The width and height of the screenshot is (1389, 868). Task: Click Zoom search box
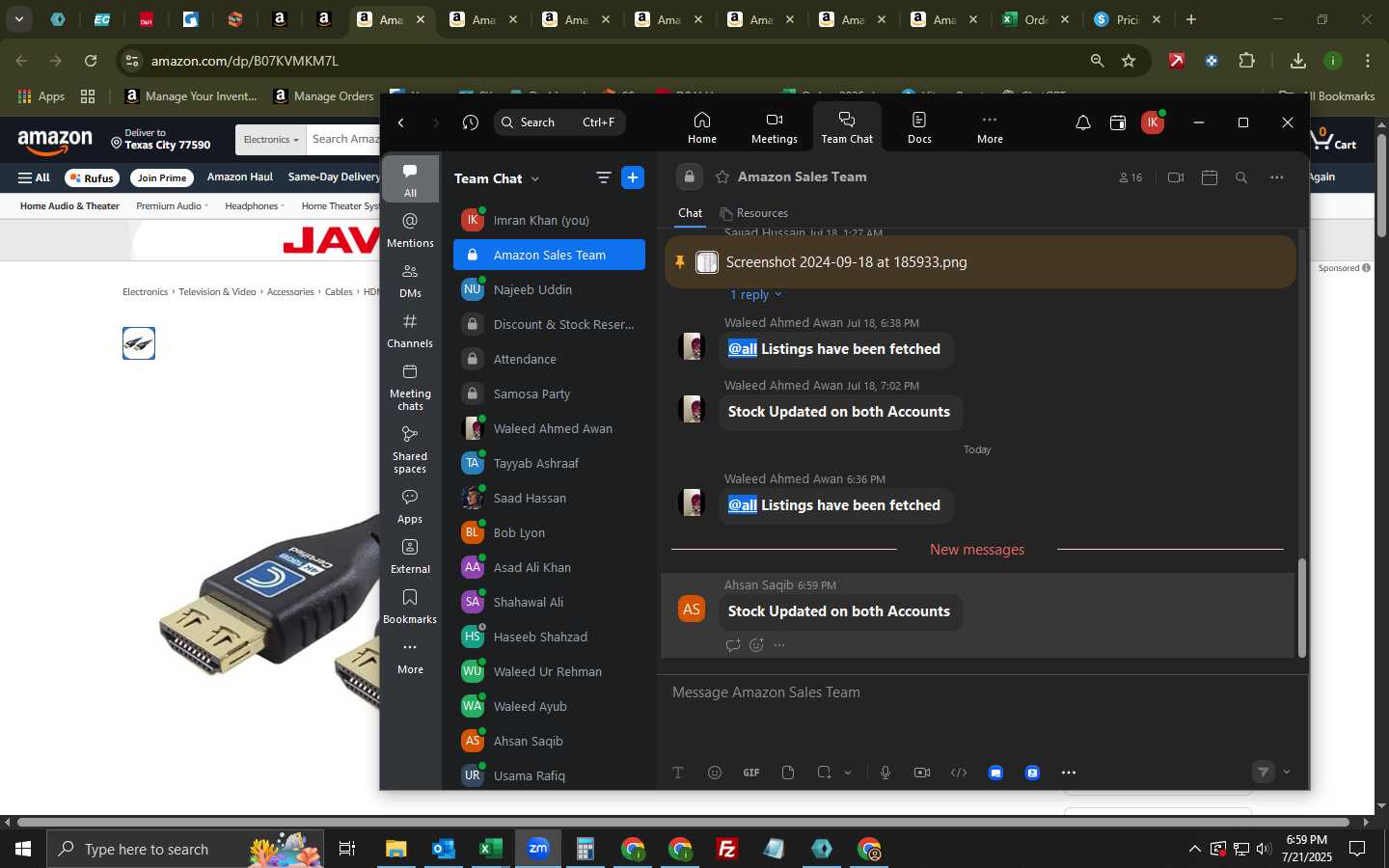[x=559, y=122]
